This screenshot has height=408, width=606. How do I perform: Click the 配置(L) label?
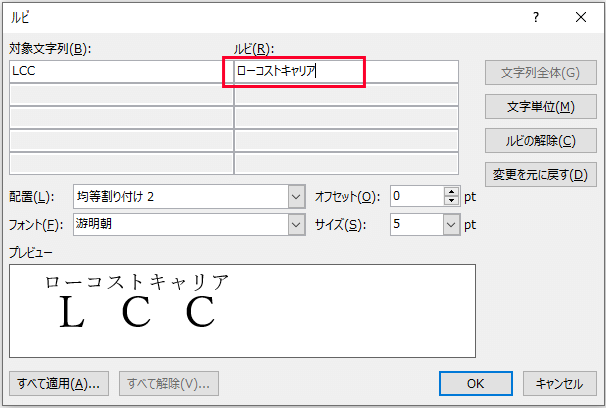pos(32,197)
